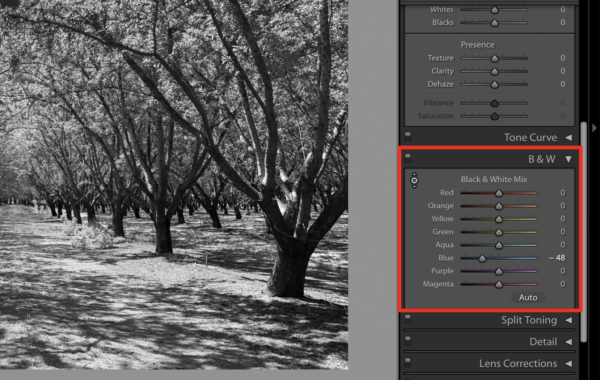Toggle the B & W panel switch
The image size is (600, 380).
pyautogui.click(x=408, y=157)
